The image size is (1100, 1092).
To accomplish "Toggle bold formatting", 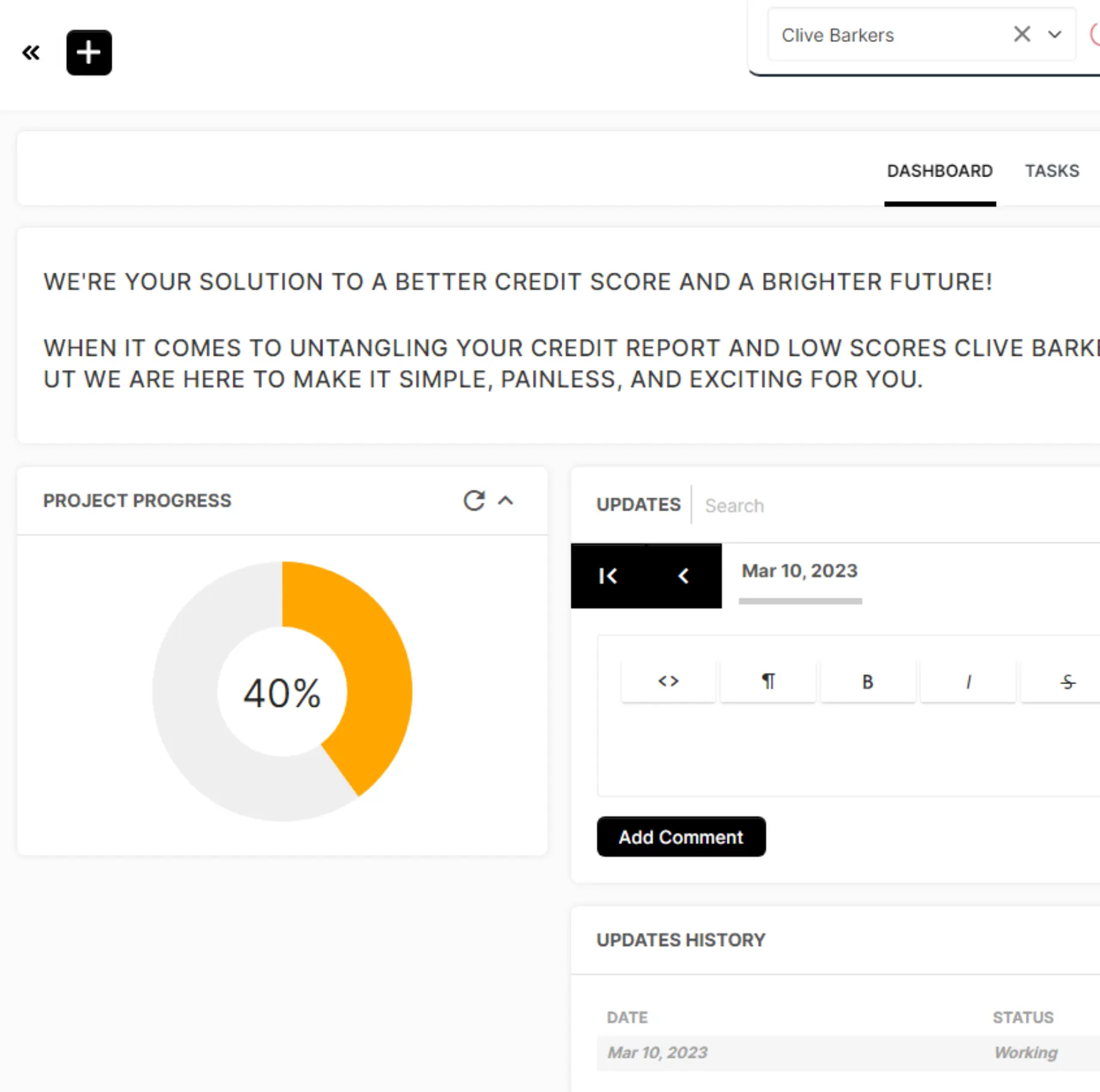I will (867, 681).
